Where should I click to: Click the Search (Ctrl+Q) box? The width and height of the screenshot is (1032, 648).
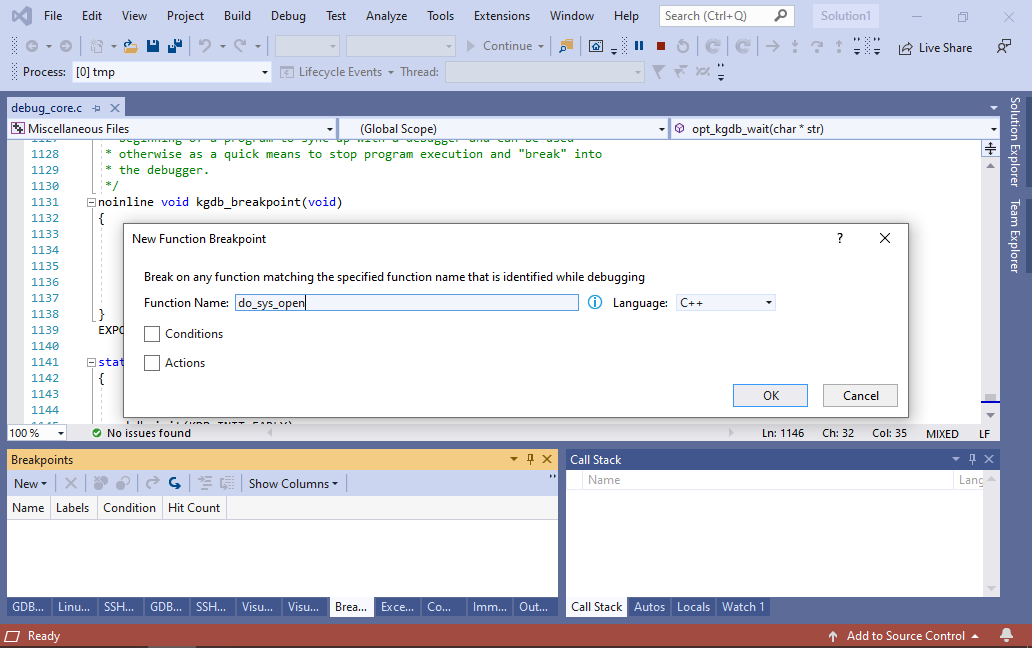pyautogui.click(x=727, y=16)
